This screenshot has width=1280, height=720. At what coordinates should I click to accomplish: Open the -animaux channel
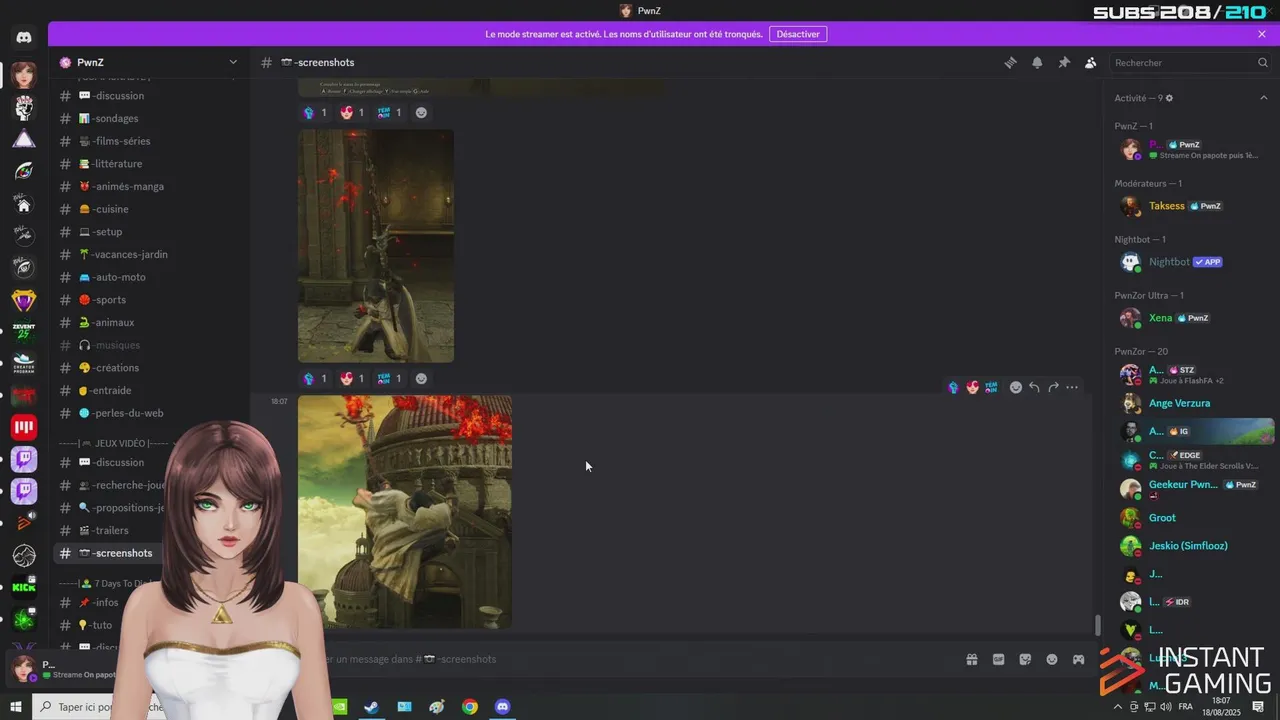tap(148, 322)
